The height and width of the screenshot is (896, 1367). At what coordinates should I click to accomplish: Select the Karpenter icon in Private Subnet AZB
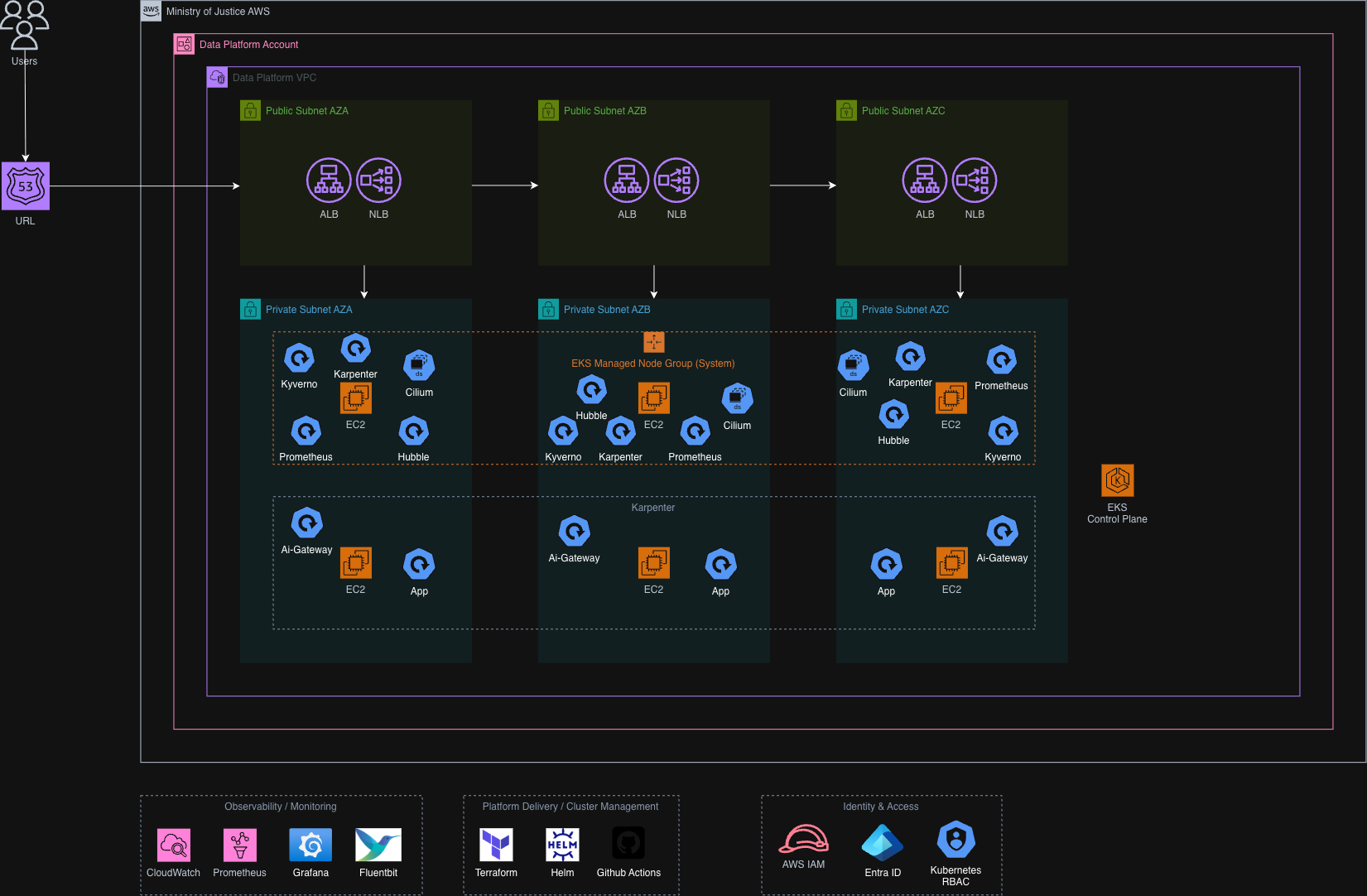(x=620, y=431)
